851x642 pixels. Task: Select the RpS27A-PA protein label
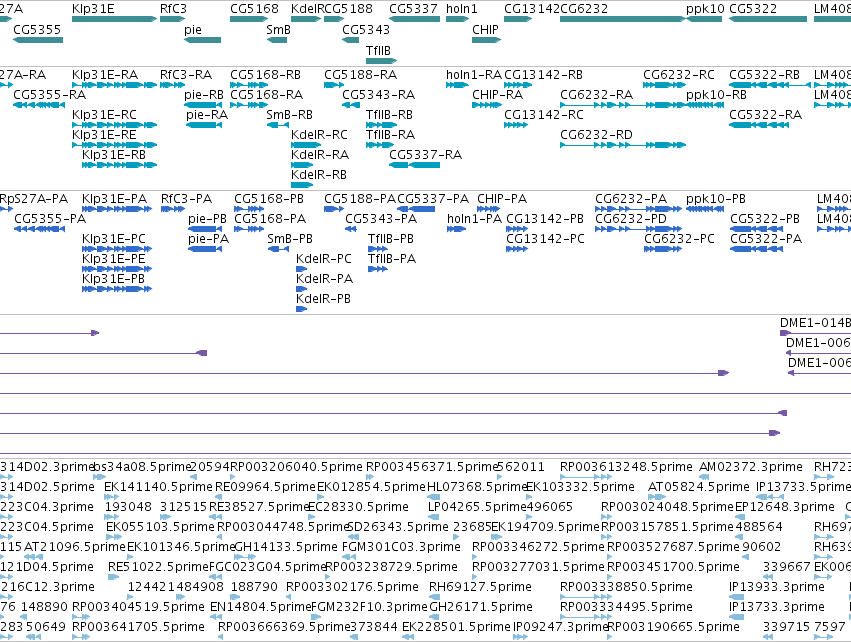(34, 199)
